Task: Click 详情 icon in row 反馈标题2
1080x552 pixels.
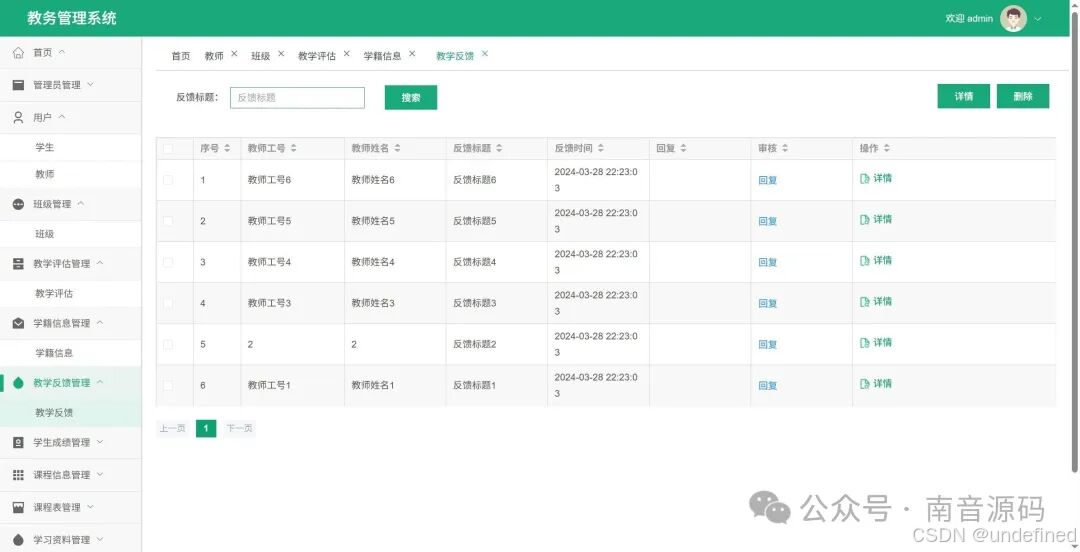Action: coord(864,343)
